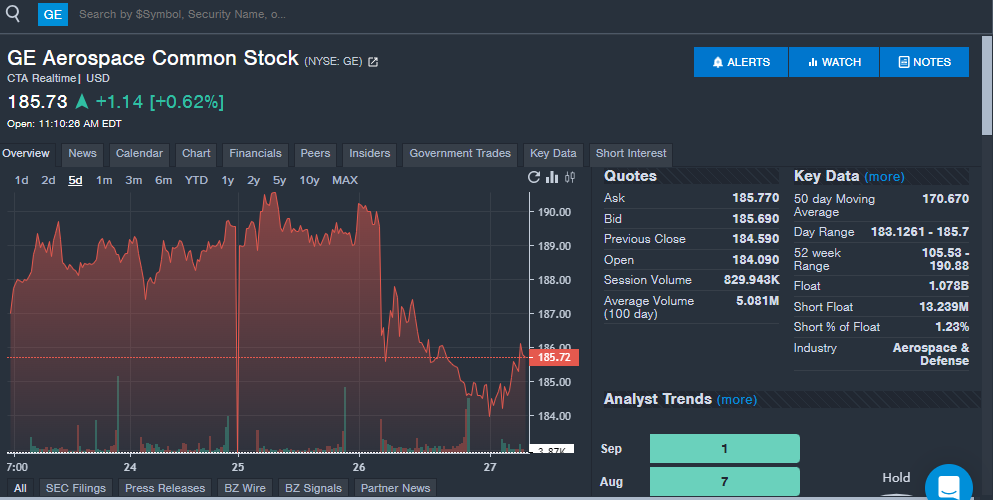
Task: Click the Ask value 185.770
Action: [x=756, y=198]
